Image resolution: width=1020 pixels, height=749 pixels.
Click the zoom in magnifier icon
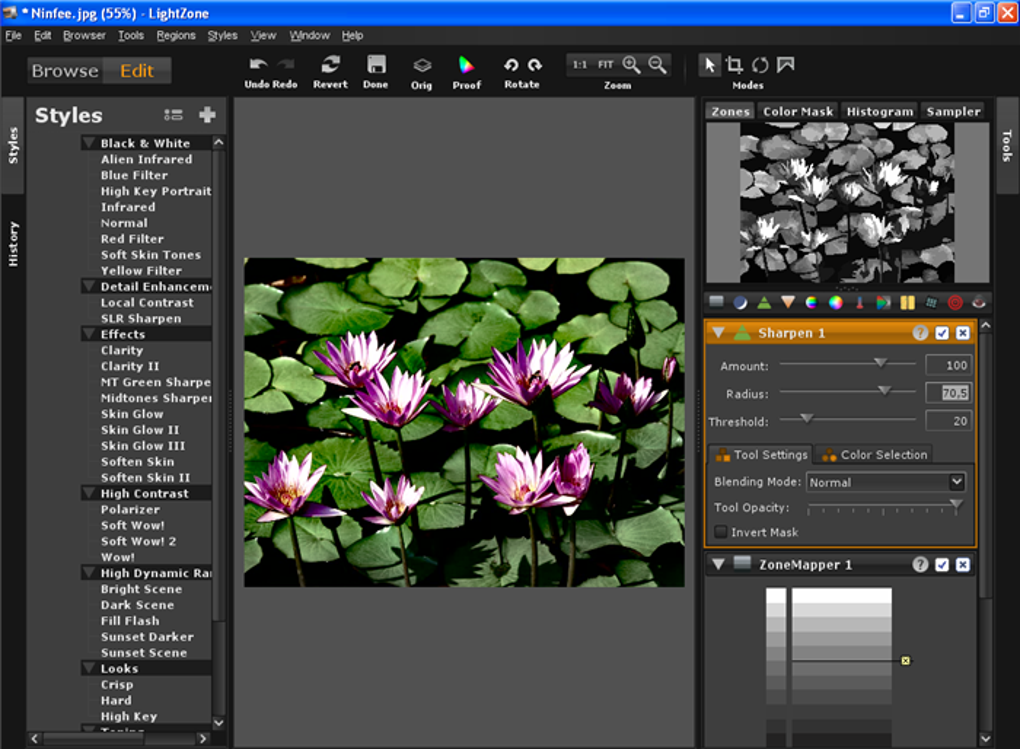click(x=631, y=64)
